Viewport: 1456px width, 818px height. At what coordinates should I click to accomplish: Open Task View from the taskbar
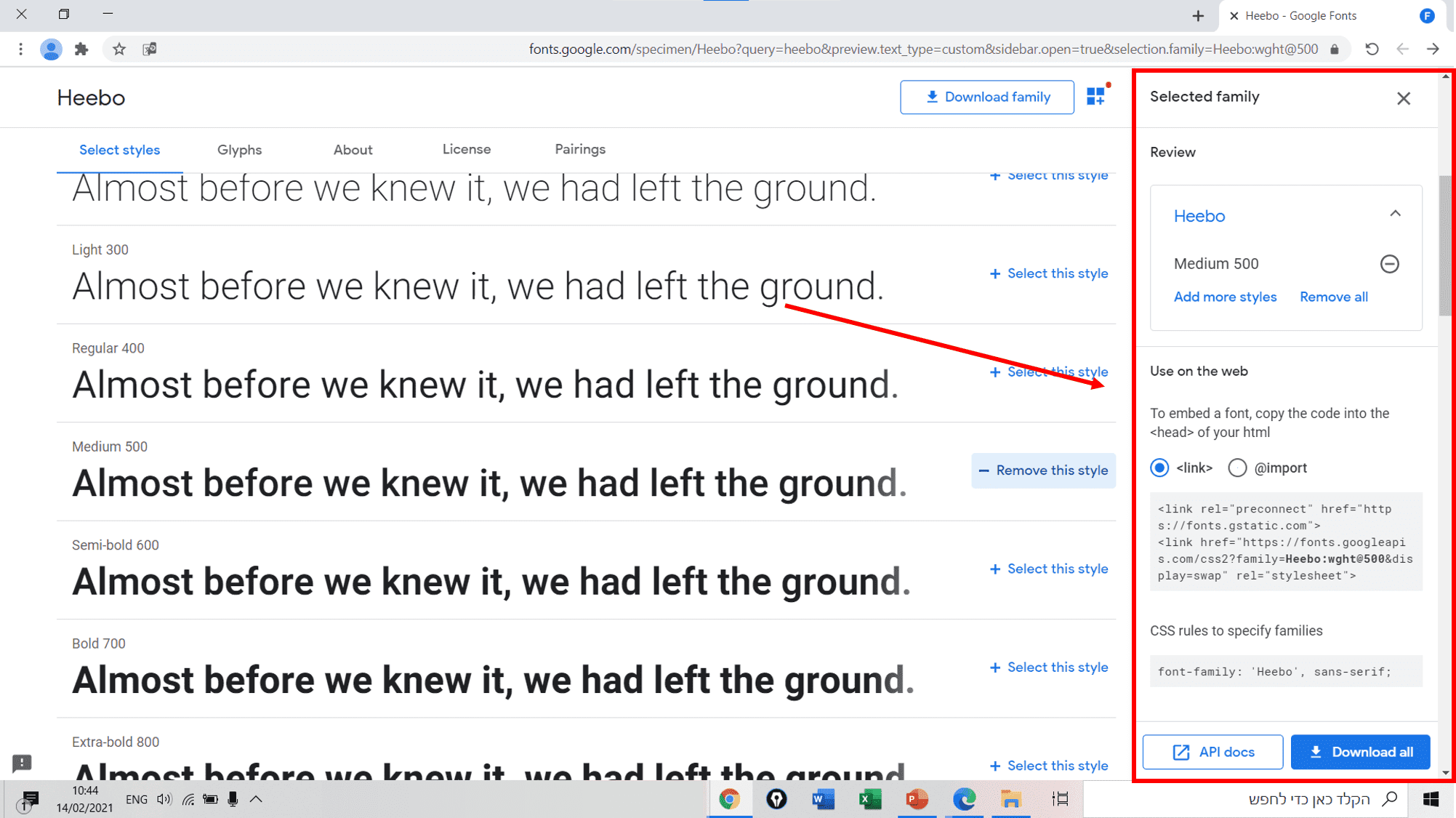coord(1060,799)
